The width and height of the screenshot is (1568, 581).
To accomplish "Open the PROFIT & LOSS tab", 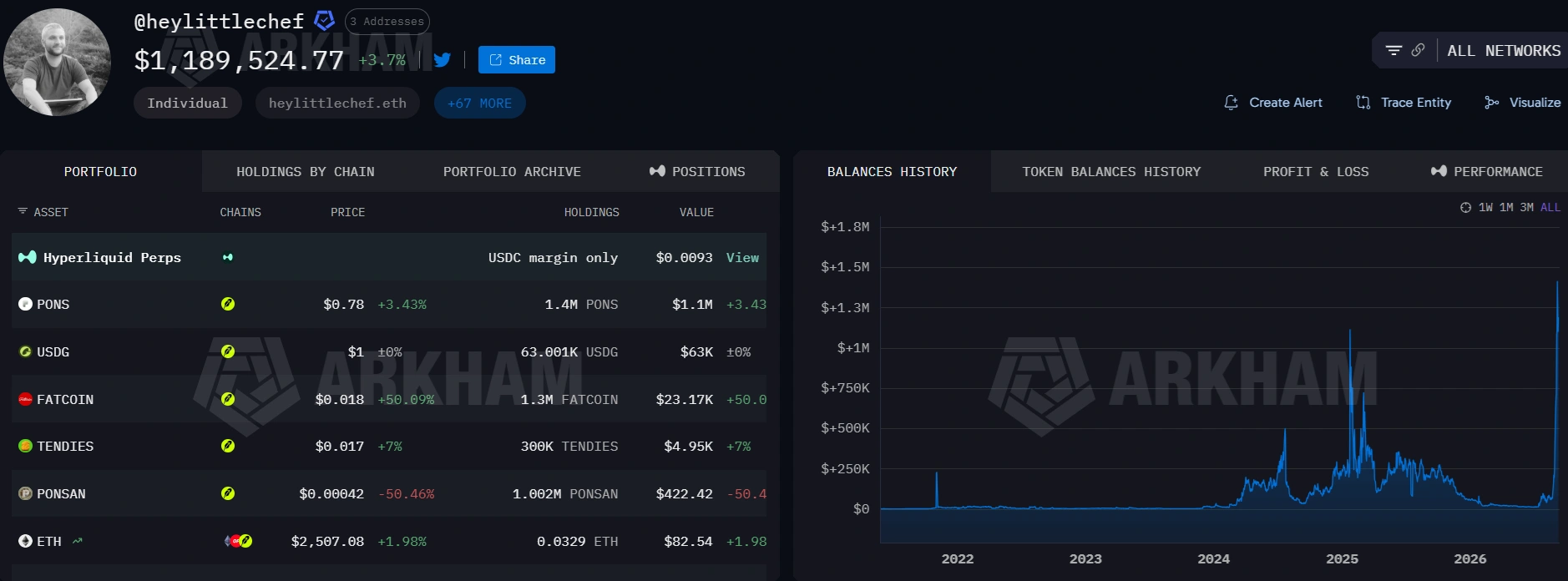I will click(1316, 171).
